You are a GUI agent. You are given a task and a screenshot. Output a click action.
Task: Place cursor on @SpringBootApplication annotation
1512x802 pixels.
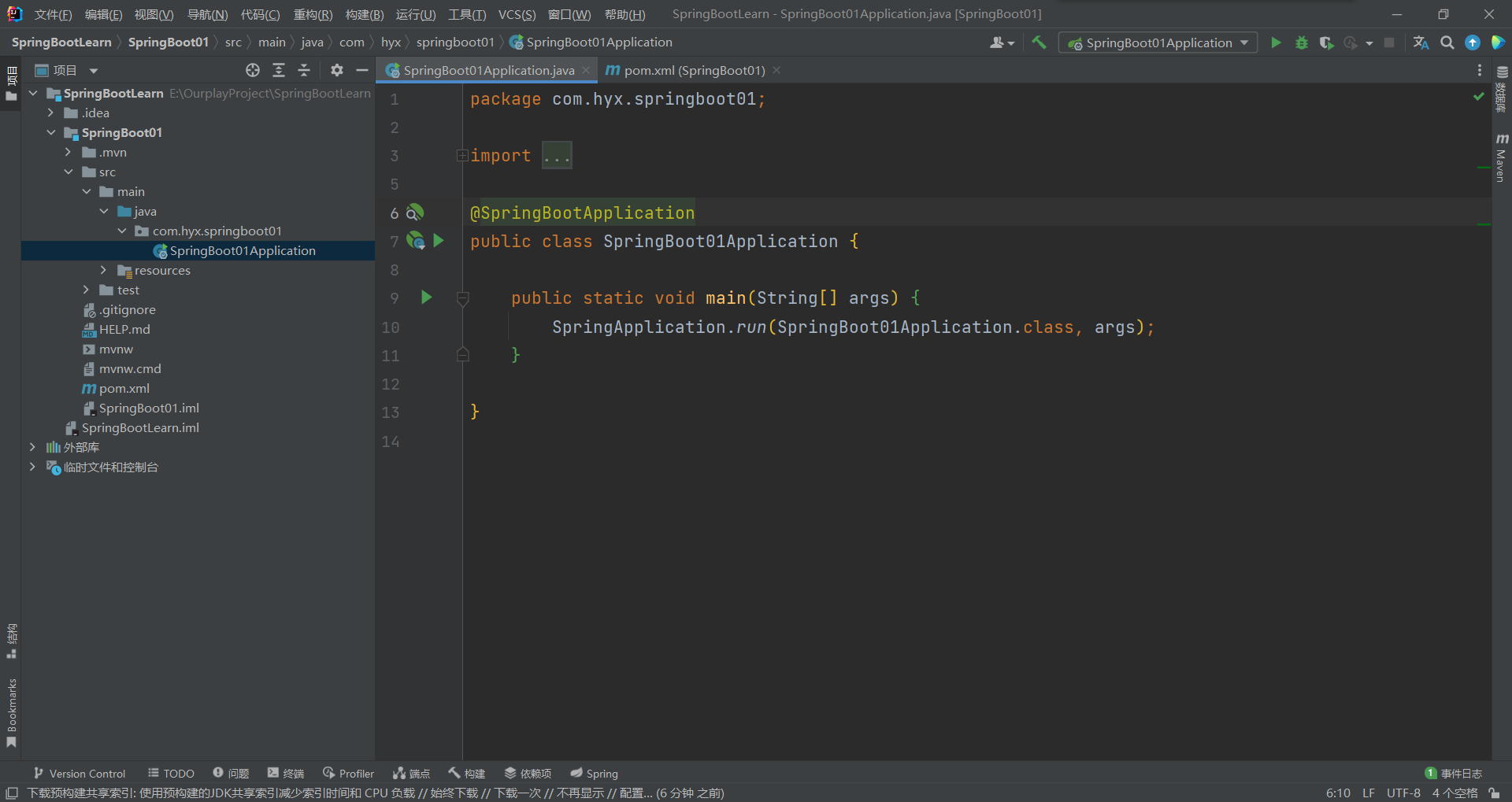(x=582, y=213)
